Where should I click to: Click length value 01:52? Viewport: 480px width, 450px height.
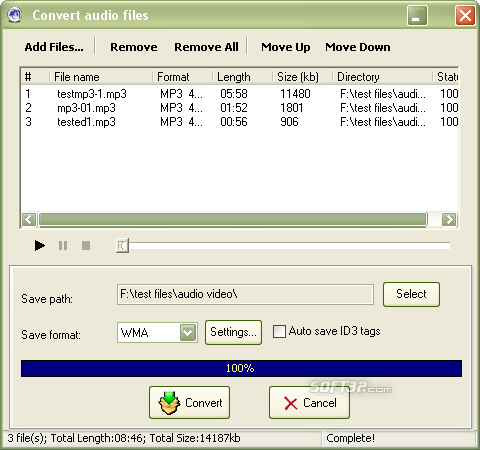234,108
